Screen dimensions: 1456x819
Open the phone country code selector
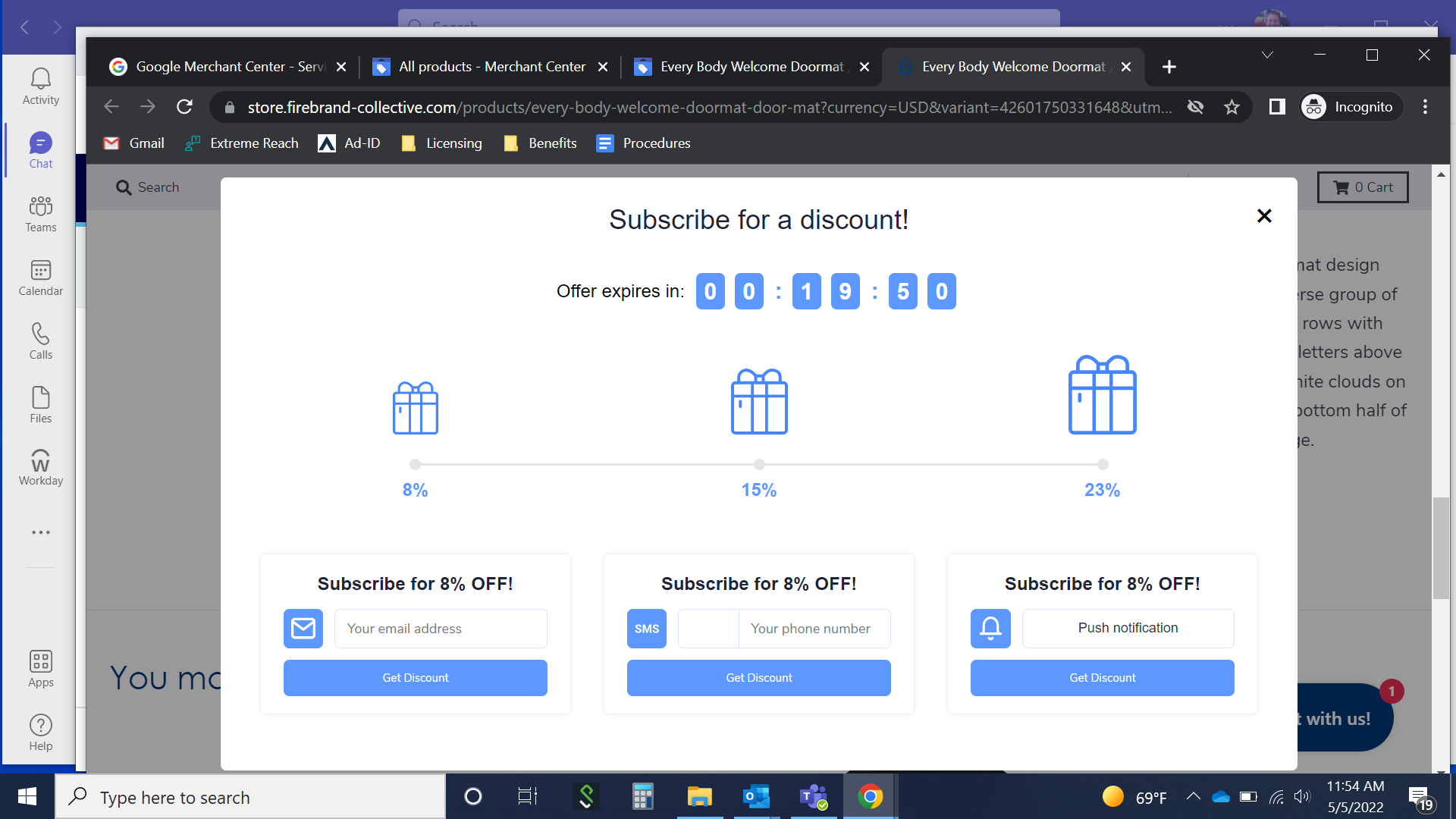point(708,629)
